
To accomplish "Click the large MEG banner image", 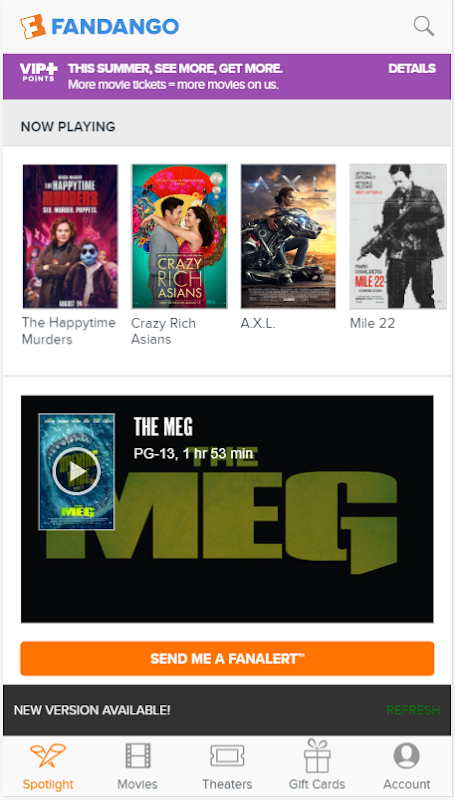I will pos(227,509).
